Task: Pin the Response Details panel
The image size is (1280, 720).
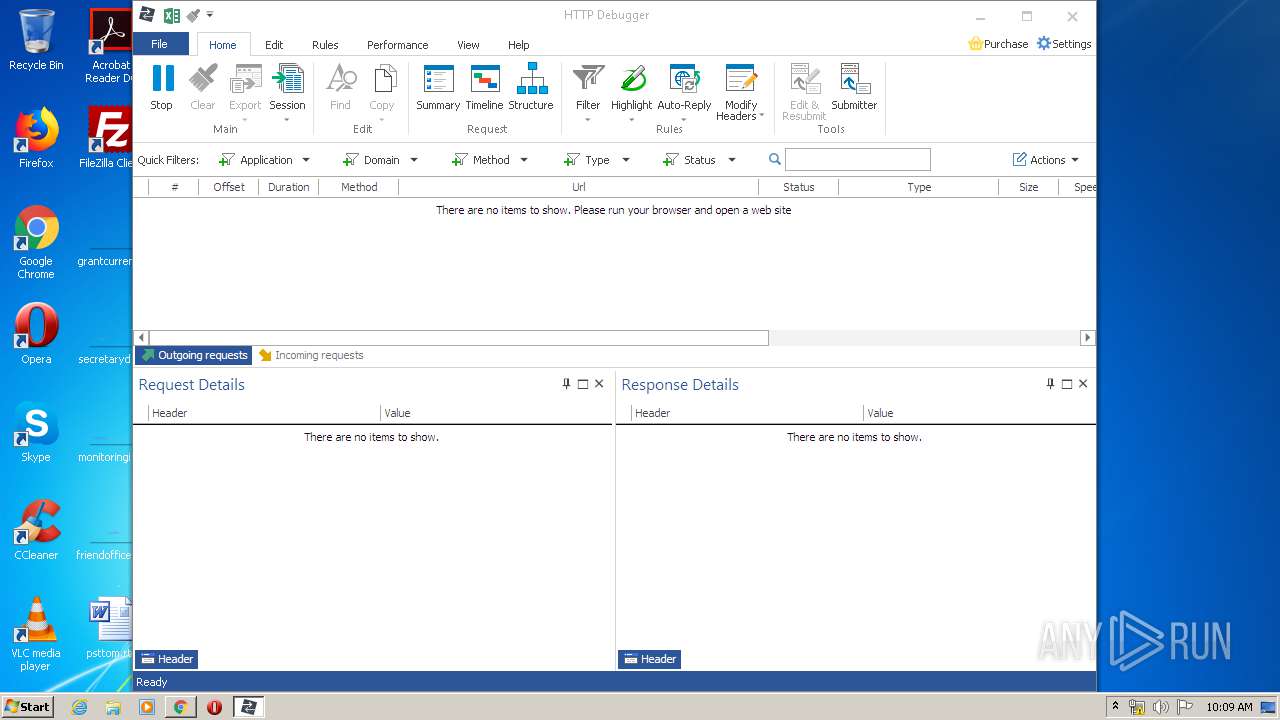Action: point(1050,384)
